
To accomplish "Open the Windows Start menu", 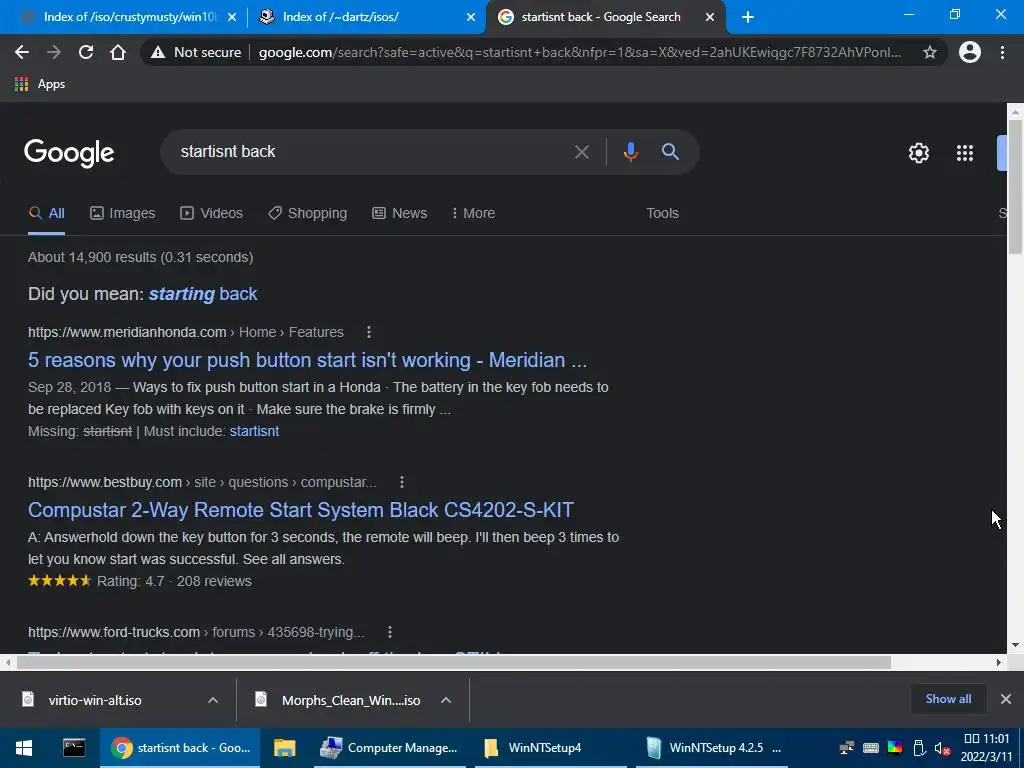I will [24, 748].
